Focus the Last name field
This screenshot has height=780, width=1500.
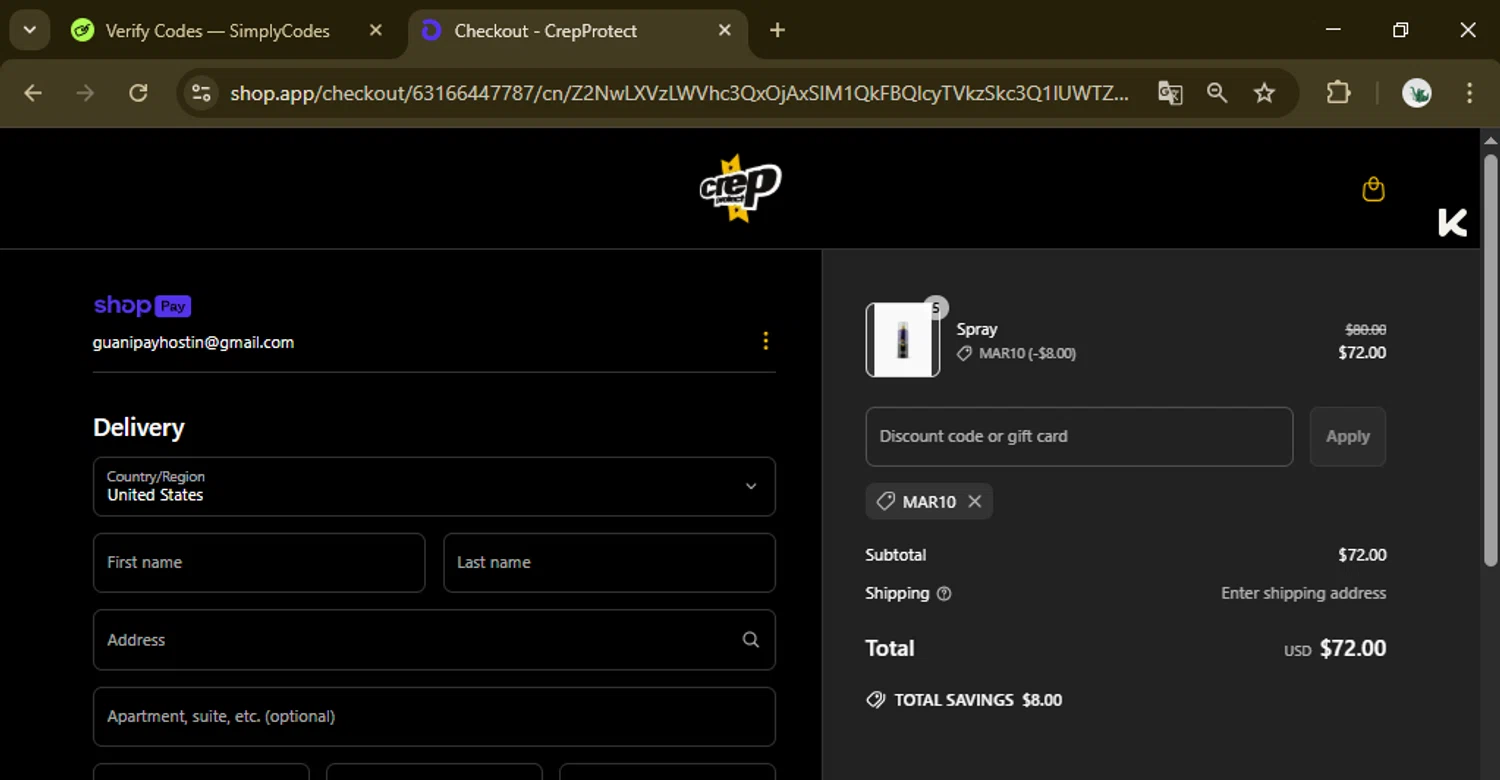pos(609,563)
